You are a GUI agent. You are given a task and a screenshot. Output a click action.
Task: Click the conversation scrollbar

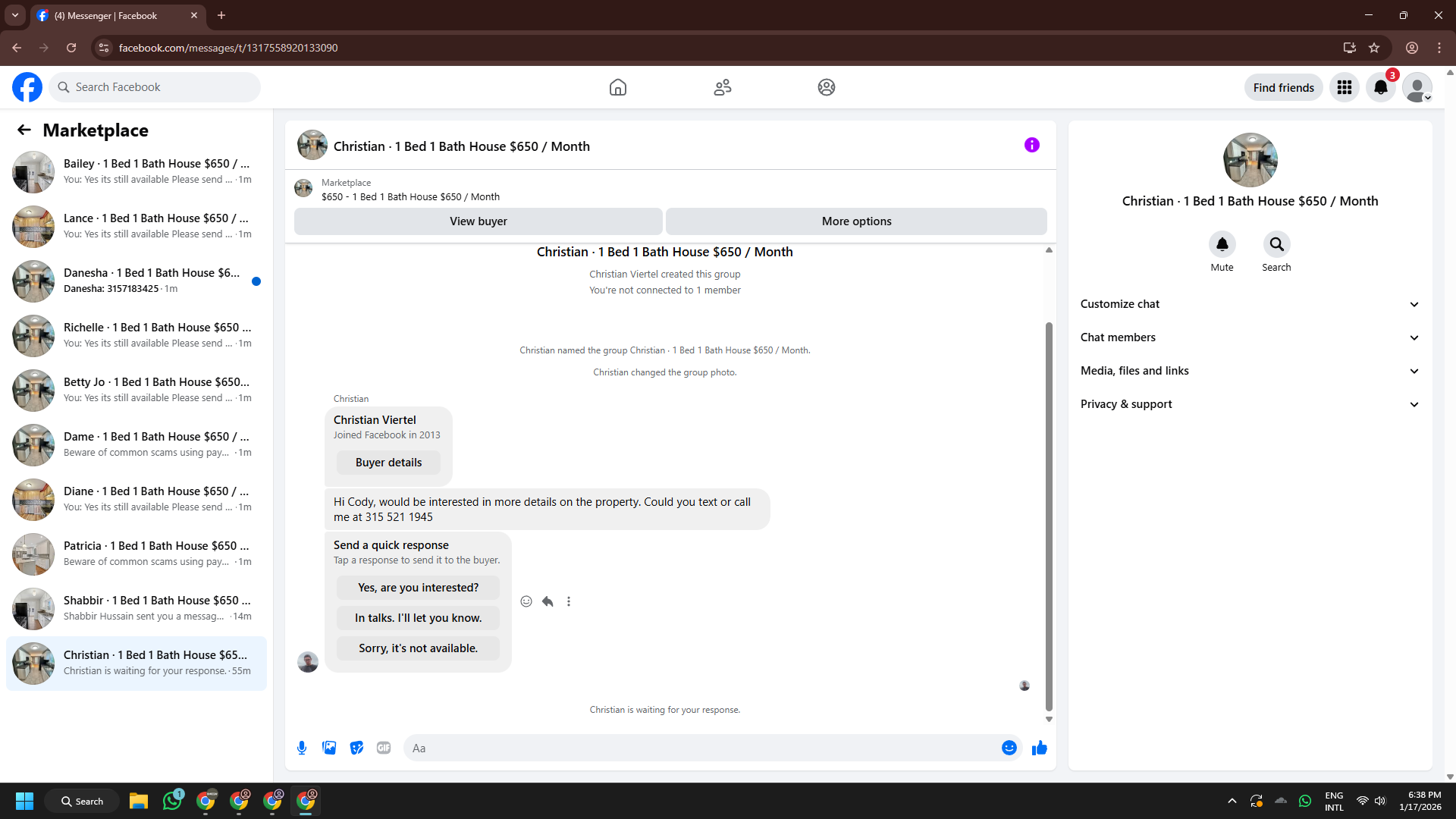pyautogui.click(x=1049, y=516)
